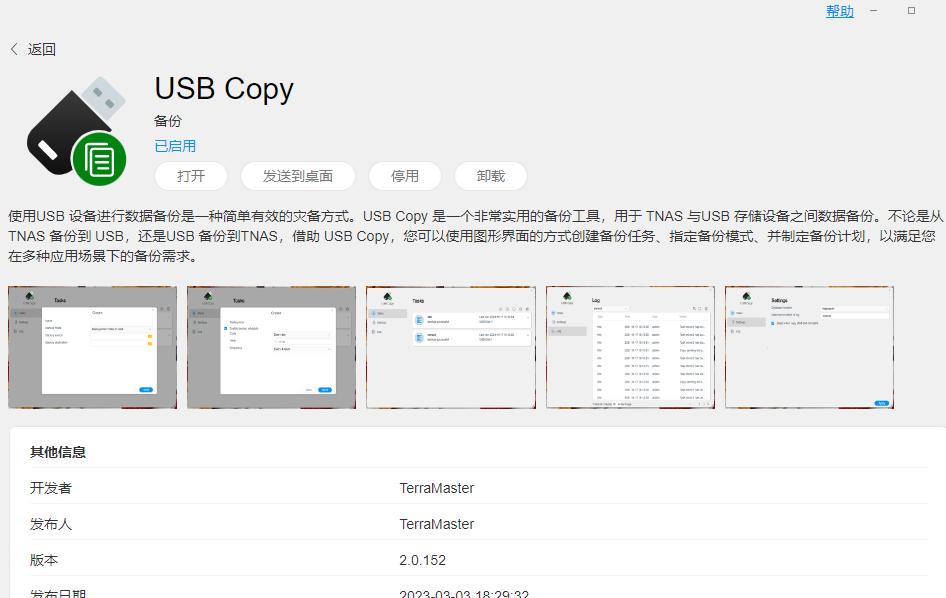946x598 pixels.
Task: Open the first Tasks Create screenshot preview
Action: tap(92, 346)
